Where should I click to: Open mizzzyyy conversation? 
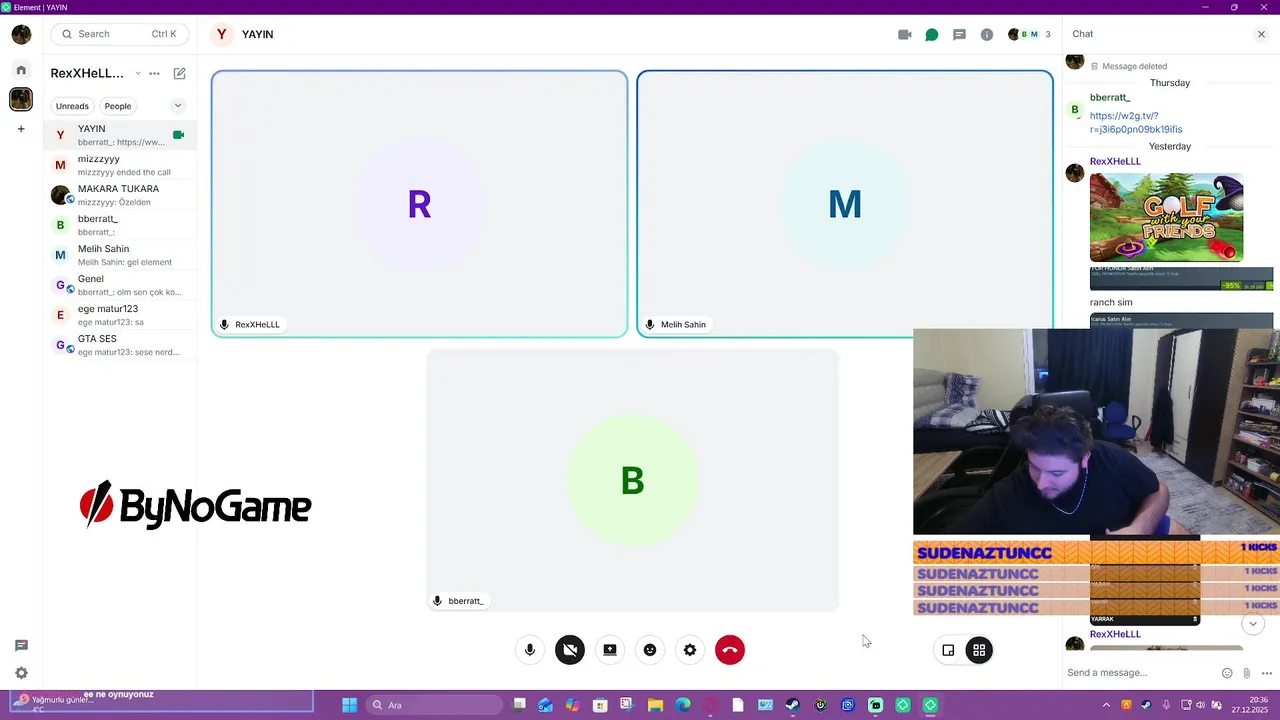[120, 165]
